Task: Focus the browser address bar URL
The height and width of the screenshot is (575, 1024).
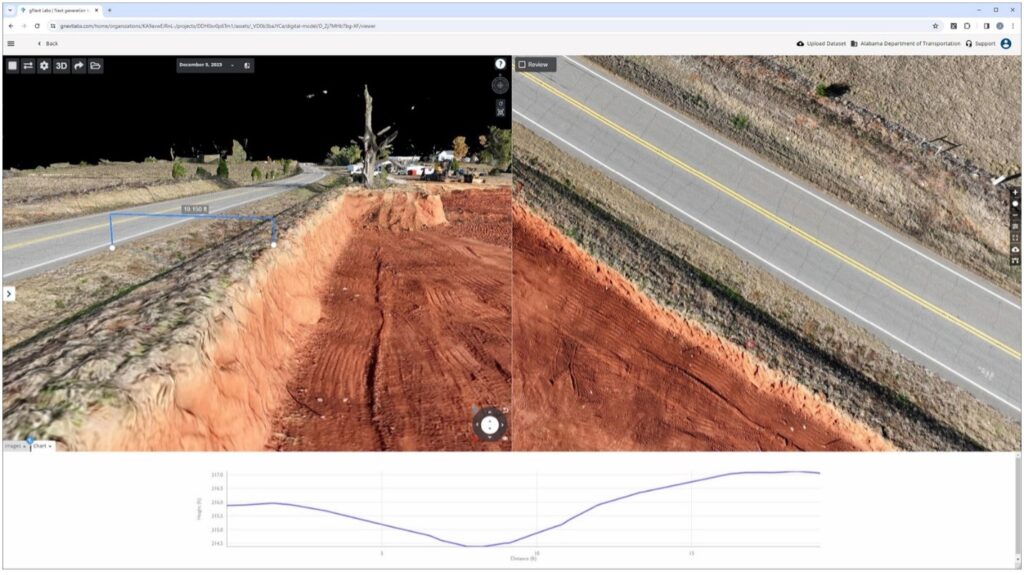Action: coord(217,26)
